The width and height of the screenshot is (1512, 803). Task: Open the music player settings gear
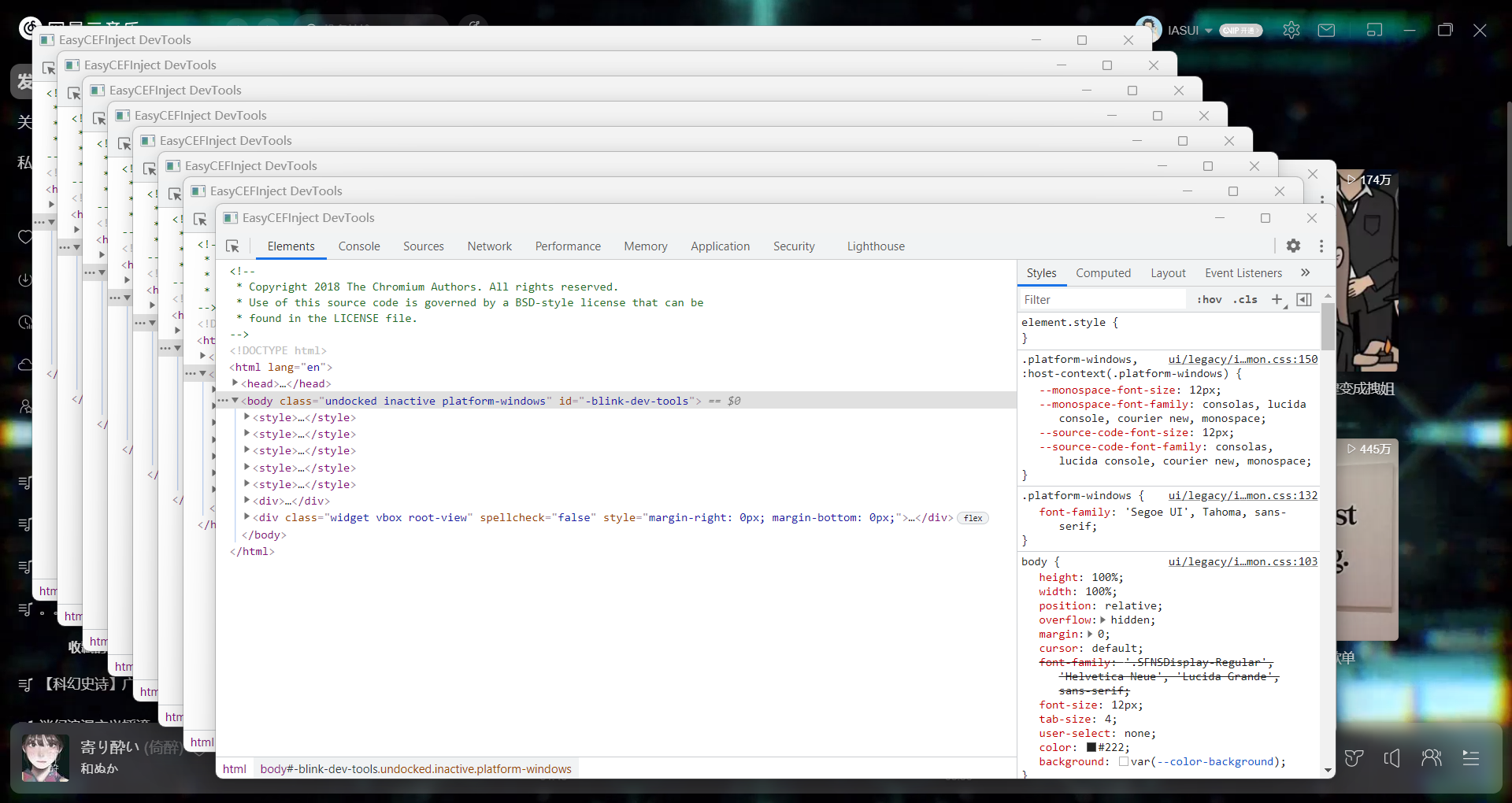click(x=1291, y=31)
